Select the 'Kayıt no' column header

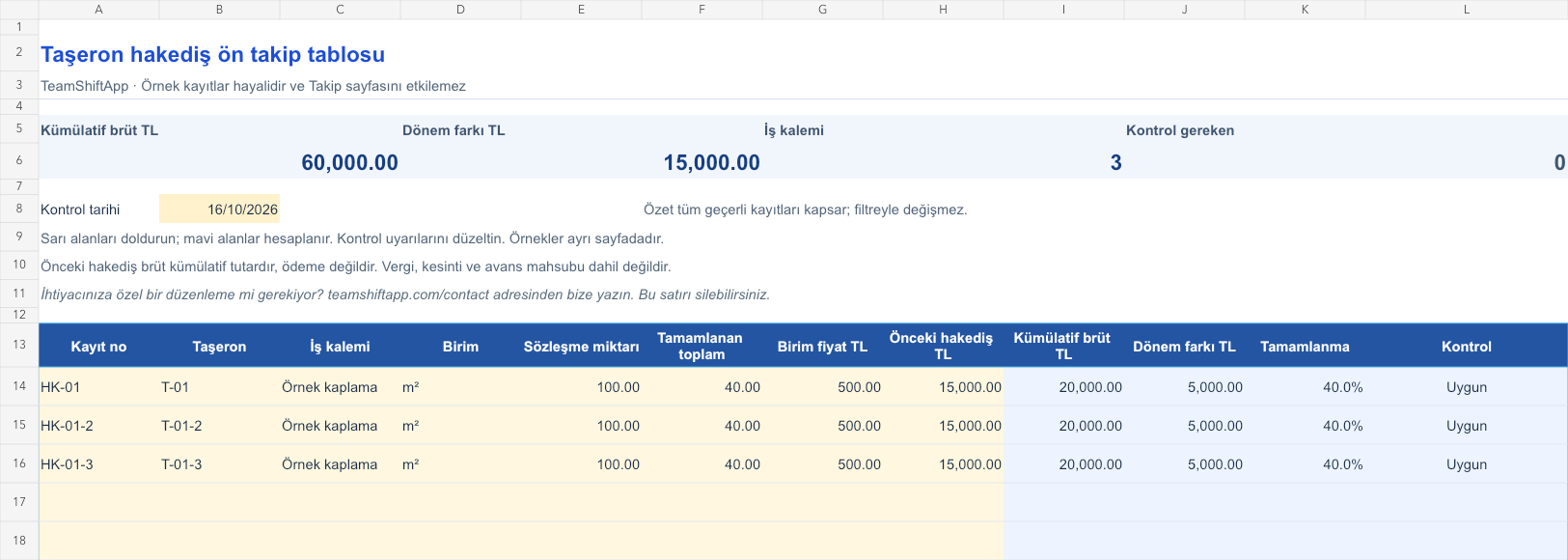98,347
